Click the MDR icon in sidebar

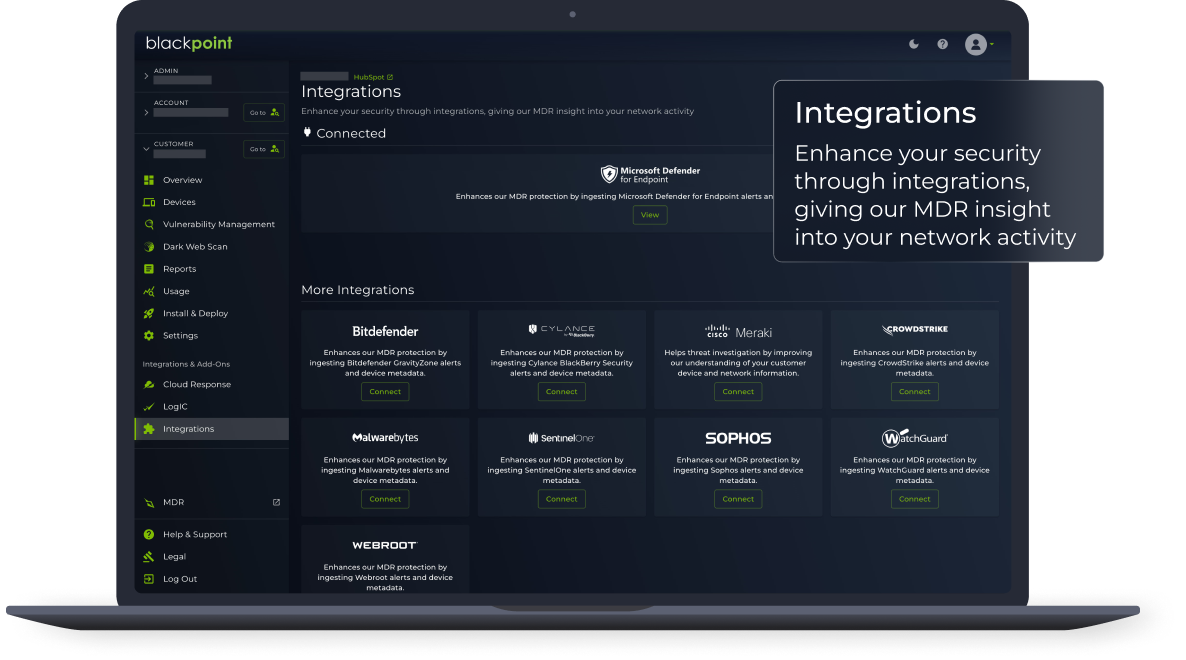pos(149,503)
